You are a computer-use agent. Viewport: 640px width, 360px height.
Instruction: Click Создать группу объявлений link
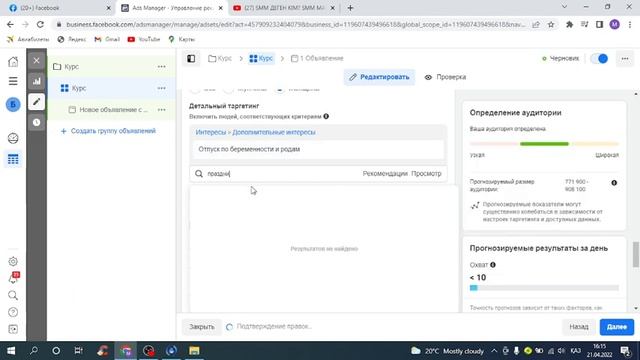pyautogui.click(x=108, y=131)
